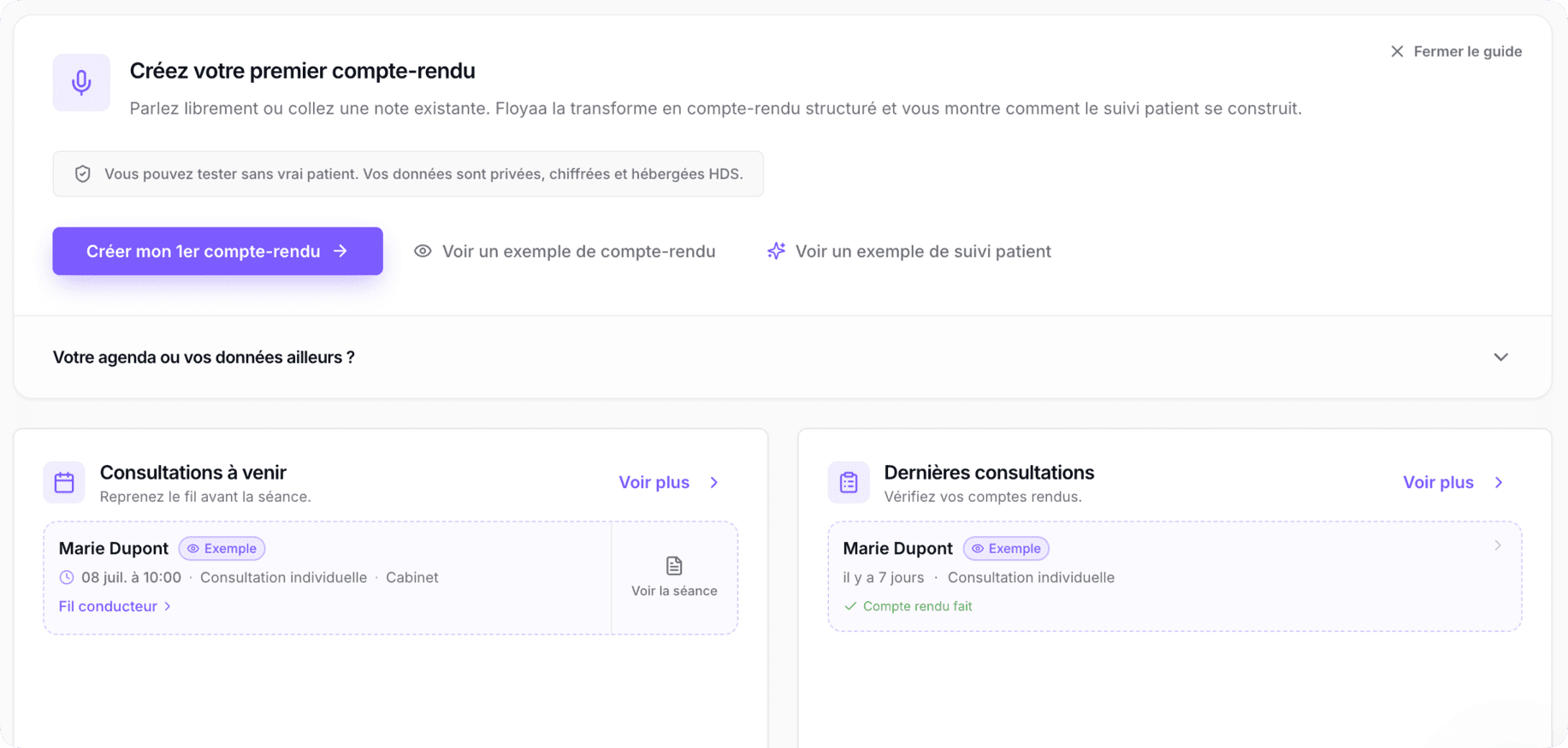Open Voir un exemple de suivi patient
Image resolution: width=1568 pixels, height=748 pixels.
(x=908, y=251)
